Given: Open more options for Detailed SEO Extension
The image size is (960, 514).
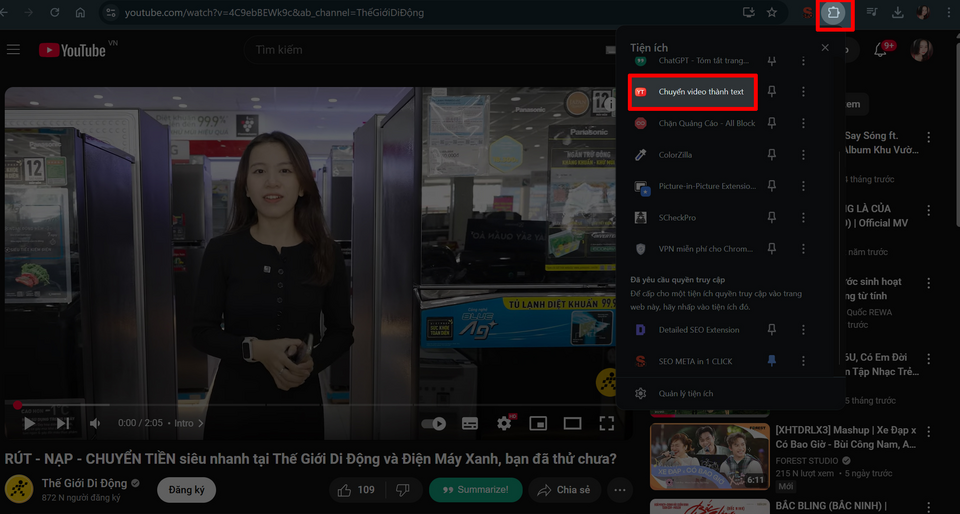Looking at the screenshot, I should (803, 330).
